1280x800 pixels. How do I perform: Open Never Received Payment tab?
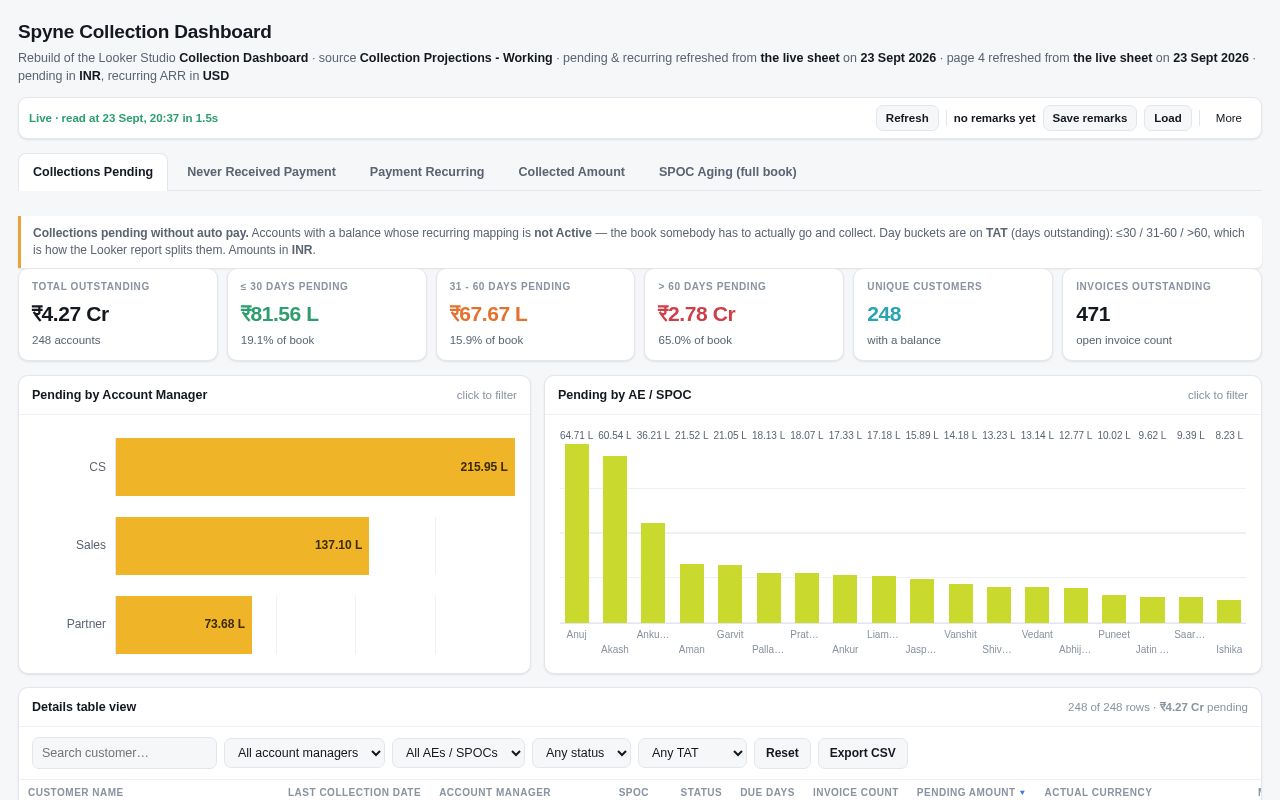(261, 172)
